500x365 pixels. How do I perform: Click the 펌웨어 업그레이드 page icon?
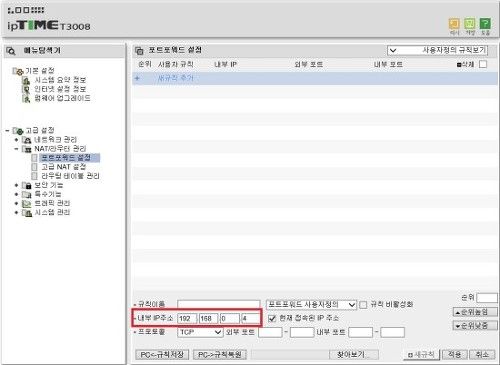(26, 98)
